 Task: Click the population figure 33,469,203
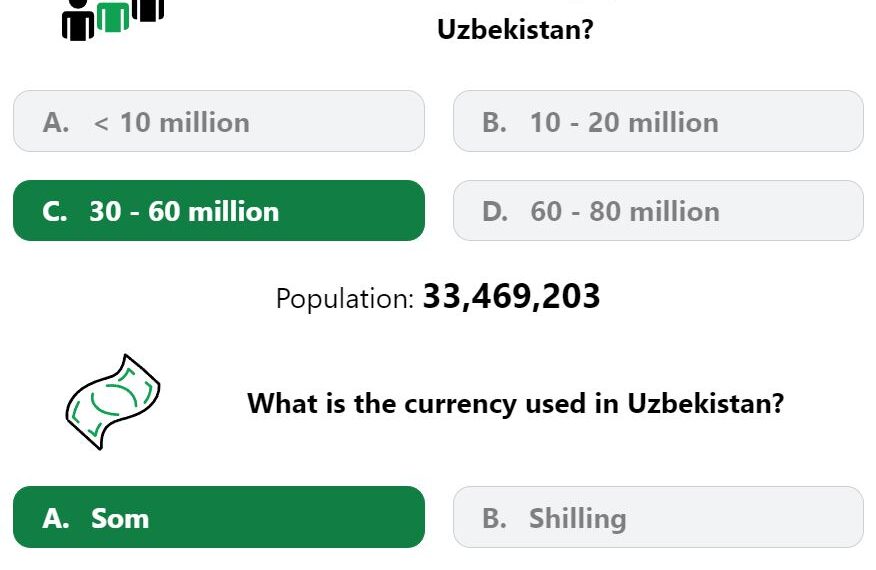511,296
